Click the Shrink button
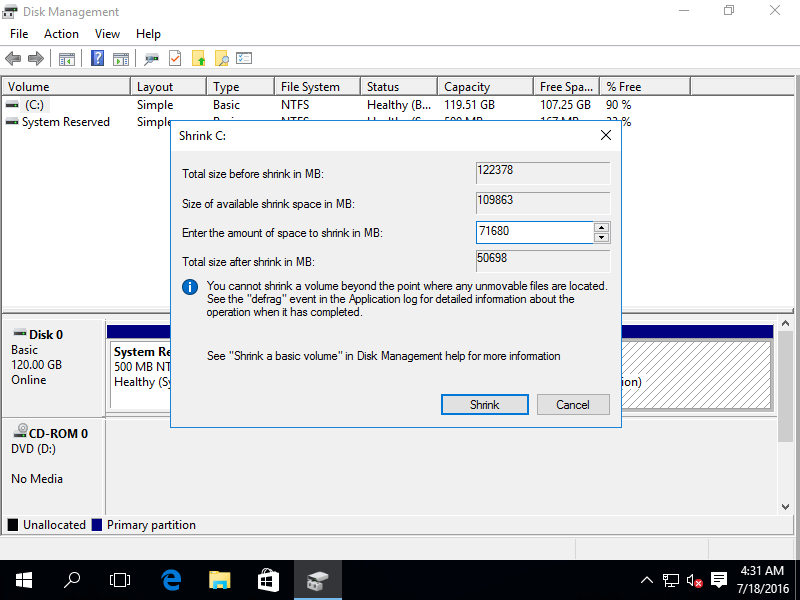 tap(485, 405)
